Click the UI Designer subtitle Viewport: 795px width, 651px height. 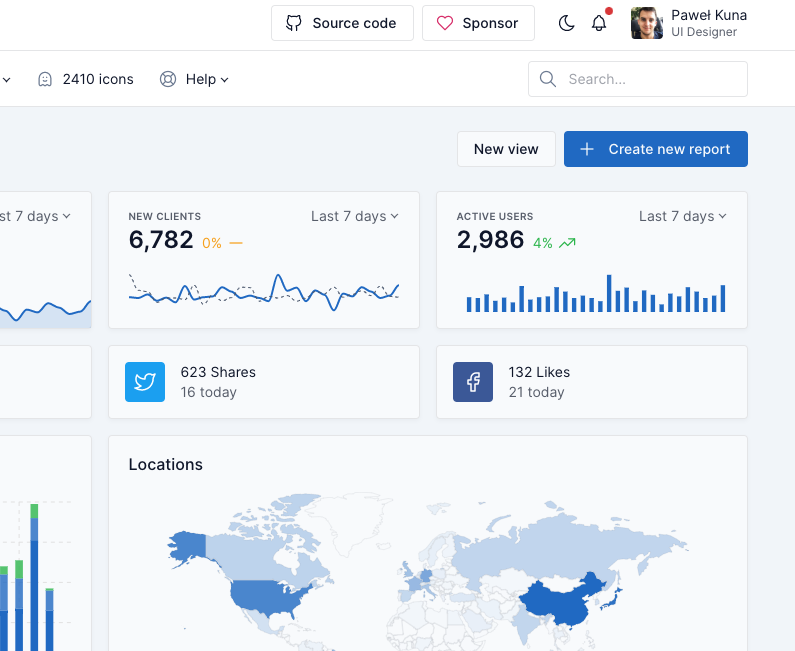click(x=704, y=32)
